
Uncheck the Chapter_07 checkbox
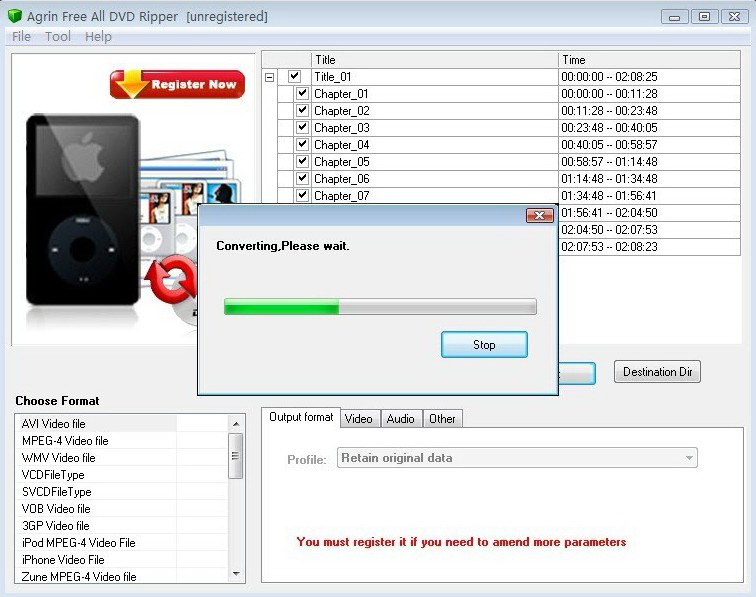tap(302, 195)
